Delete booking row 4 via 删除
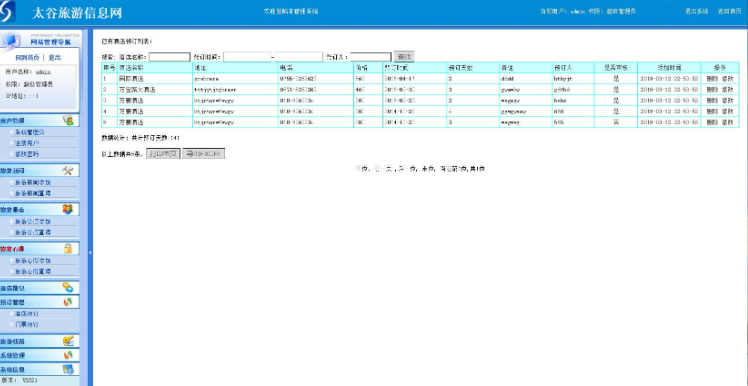This screenshot has width=748, height=386. [x=712, y=112]
